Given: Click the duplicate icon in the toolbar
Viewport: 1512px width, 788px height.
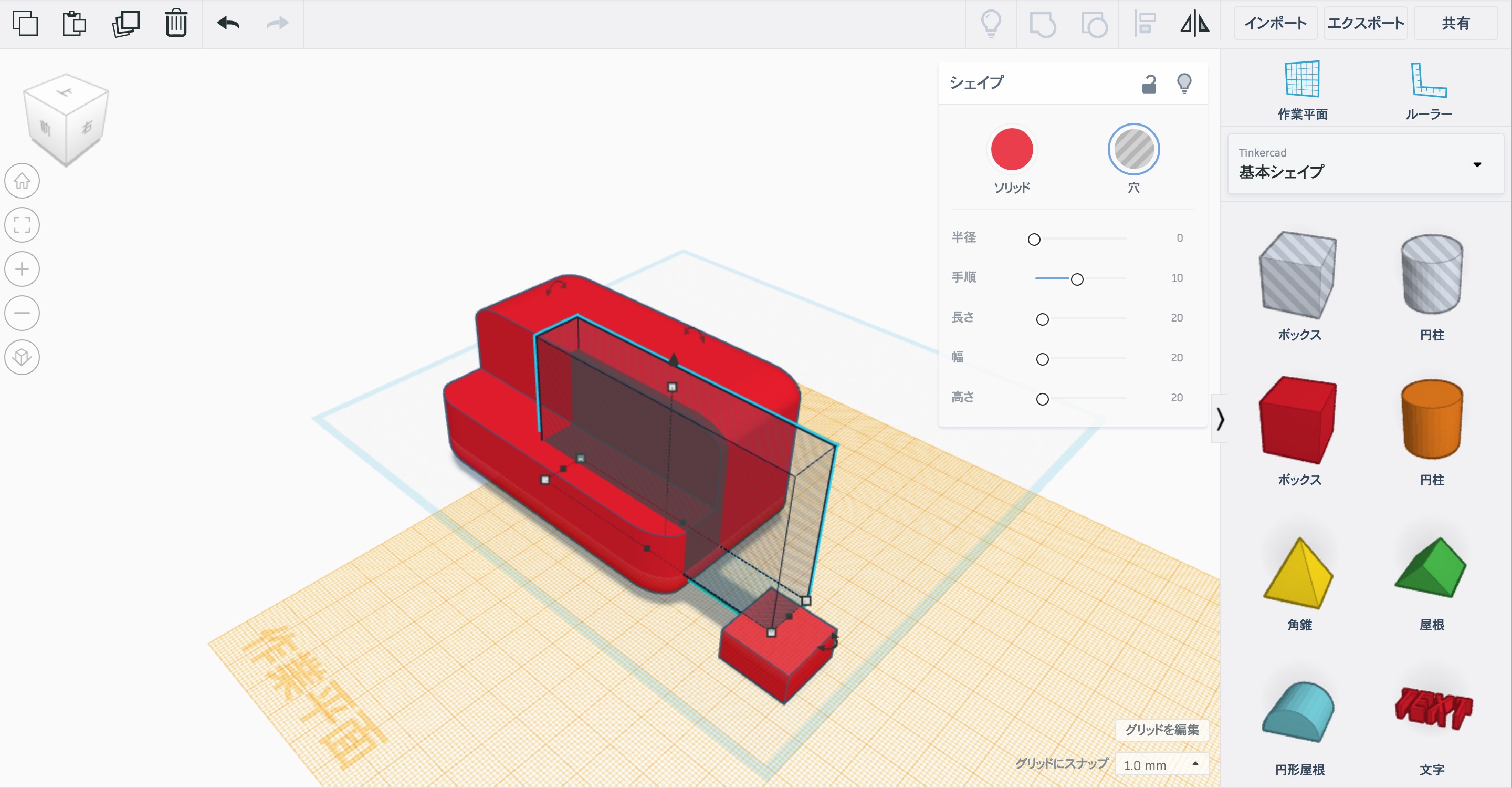Looking at the screenshot, I should tap(125, 24).
